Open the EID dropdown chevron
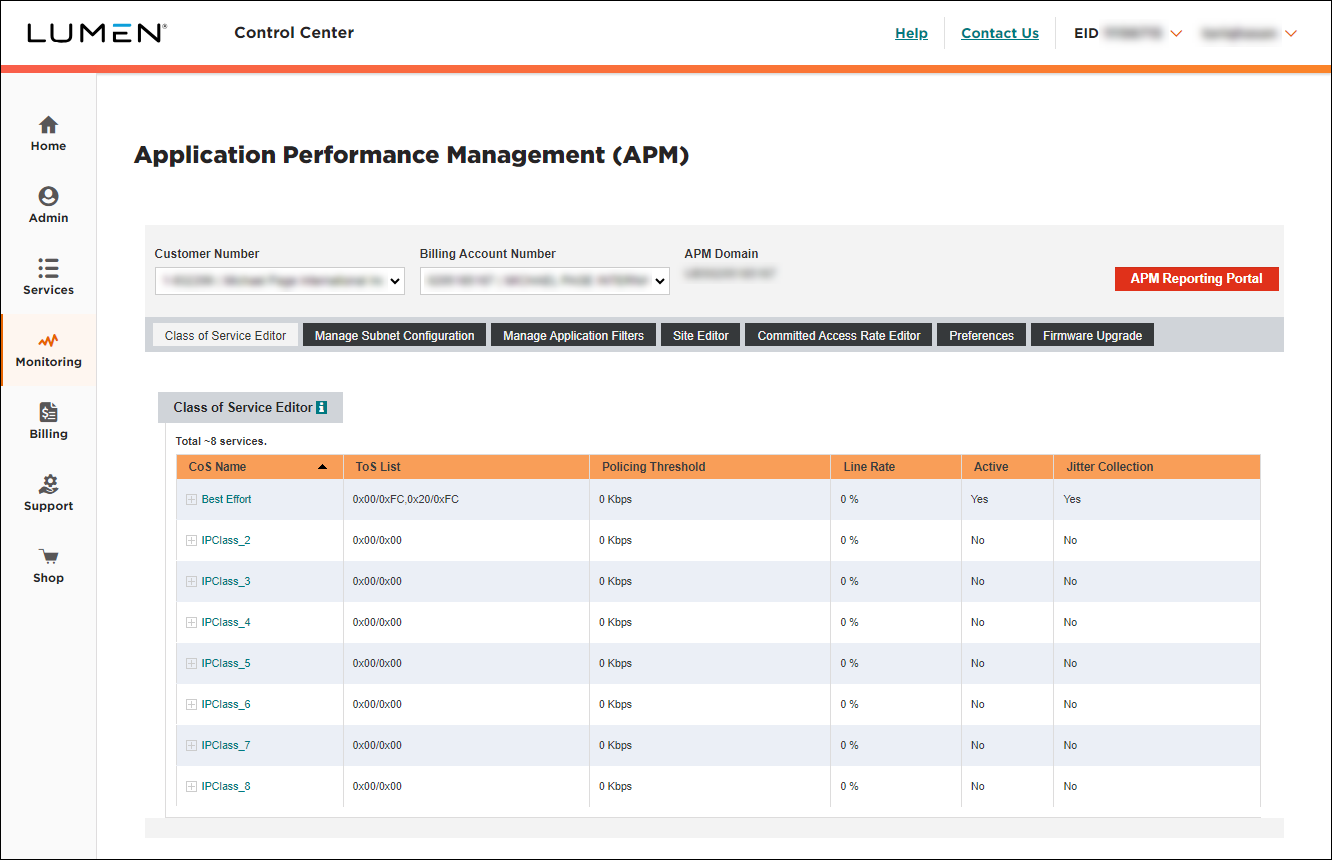The height and width of the screenshot is (860, 1332). pos(1176,34)
